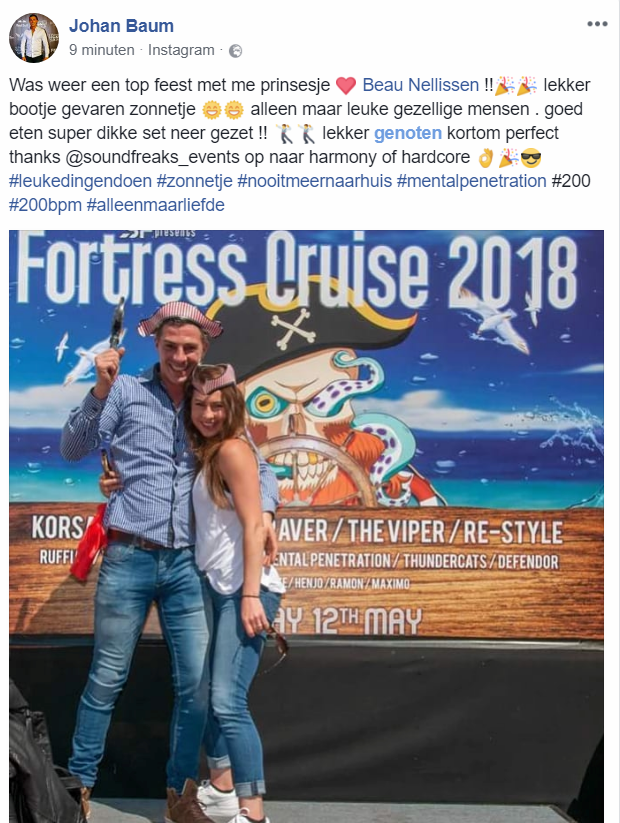Open Johan Baum's profile name link
The height and width of the screenshot is (823, 620).
(x=121, y=26)
